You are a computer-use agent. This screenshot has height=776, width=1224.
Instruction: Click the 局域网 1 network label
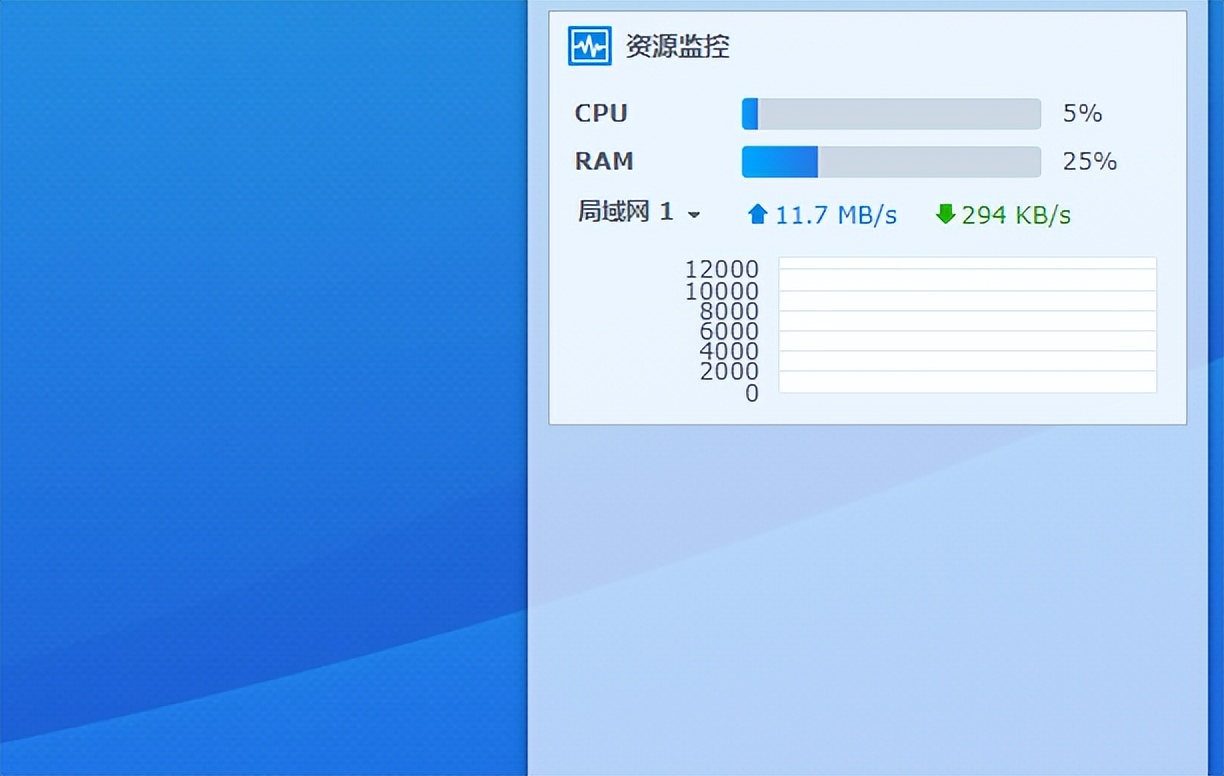coord(626,212)
